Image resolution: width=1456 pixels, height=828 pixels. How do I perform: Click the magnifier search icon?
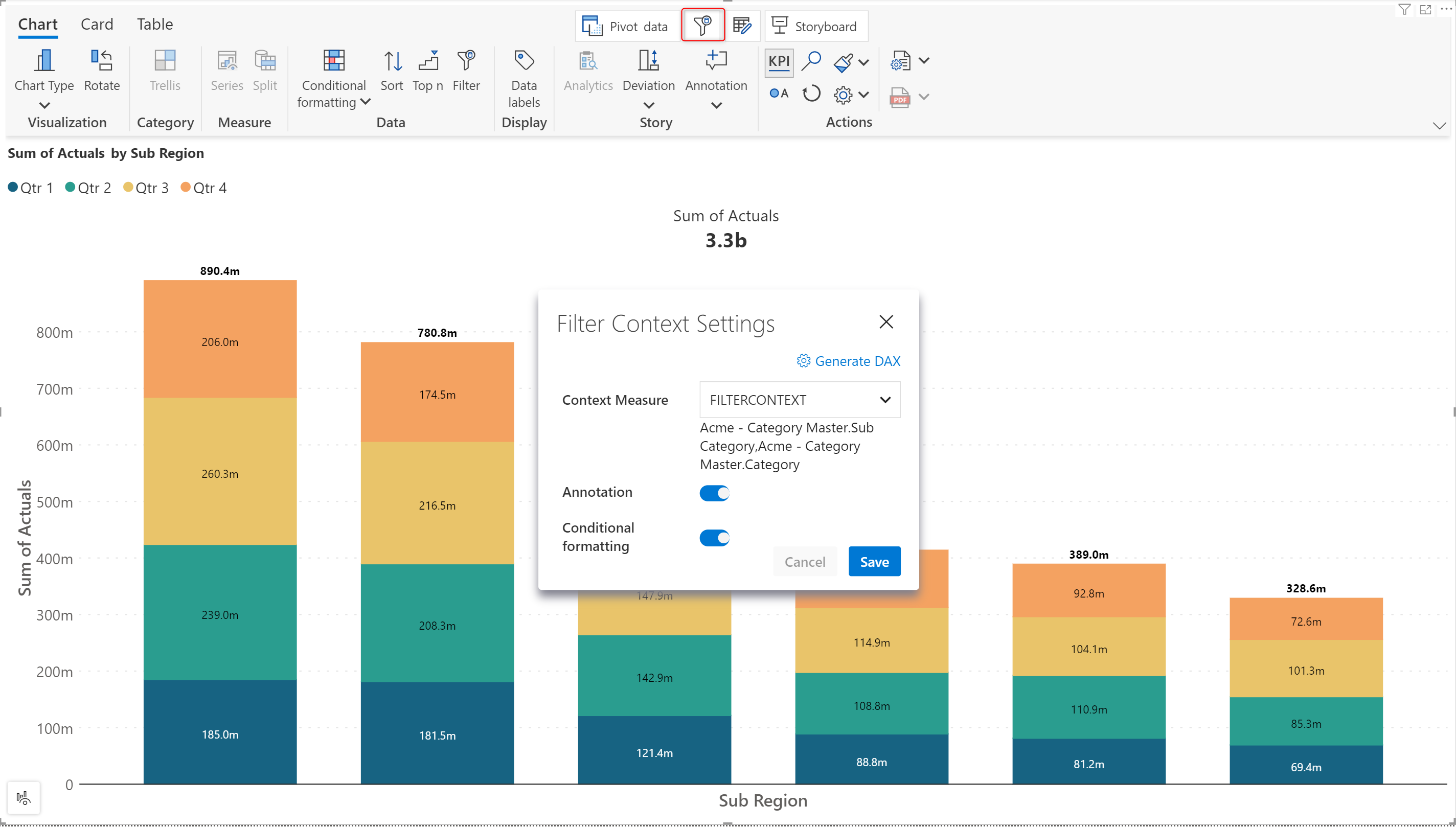(811, 61)
